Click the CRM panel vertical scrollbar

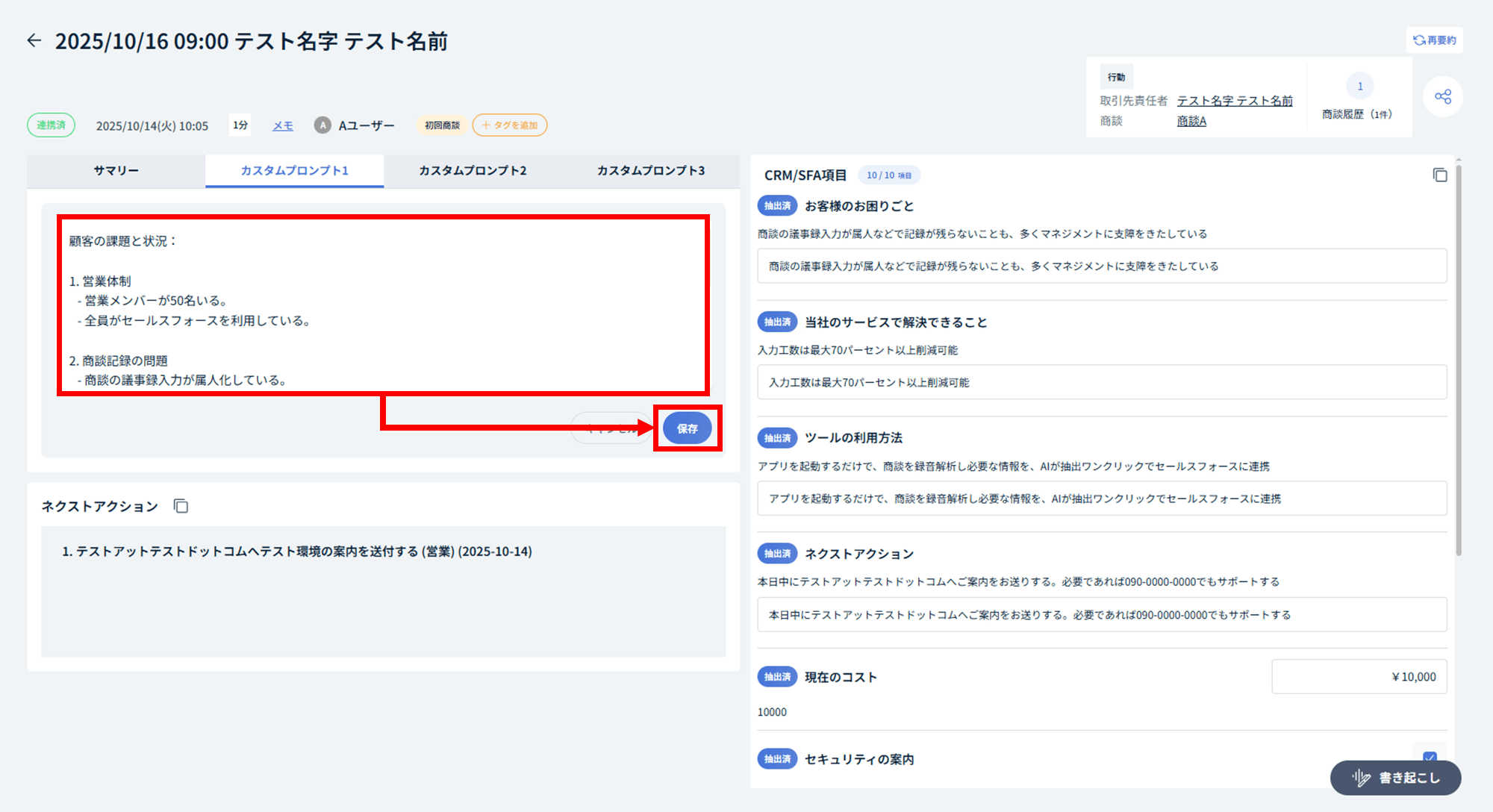click(1458, 358)
